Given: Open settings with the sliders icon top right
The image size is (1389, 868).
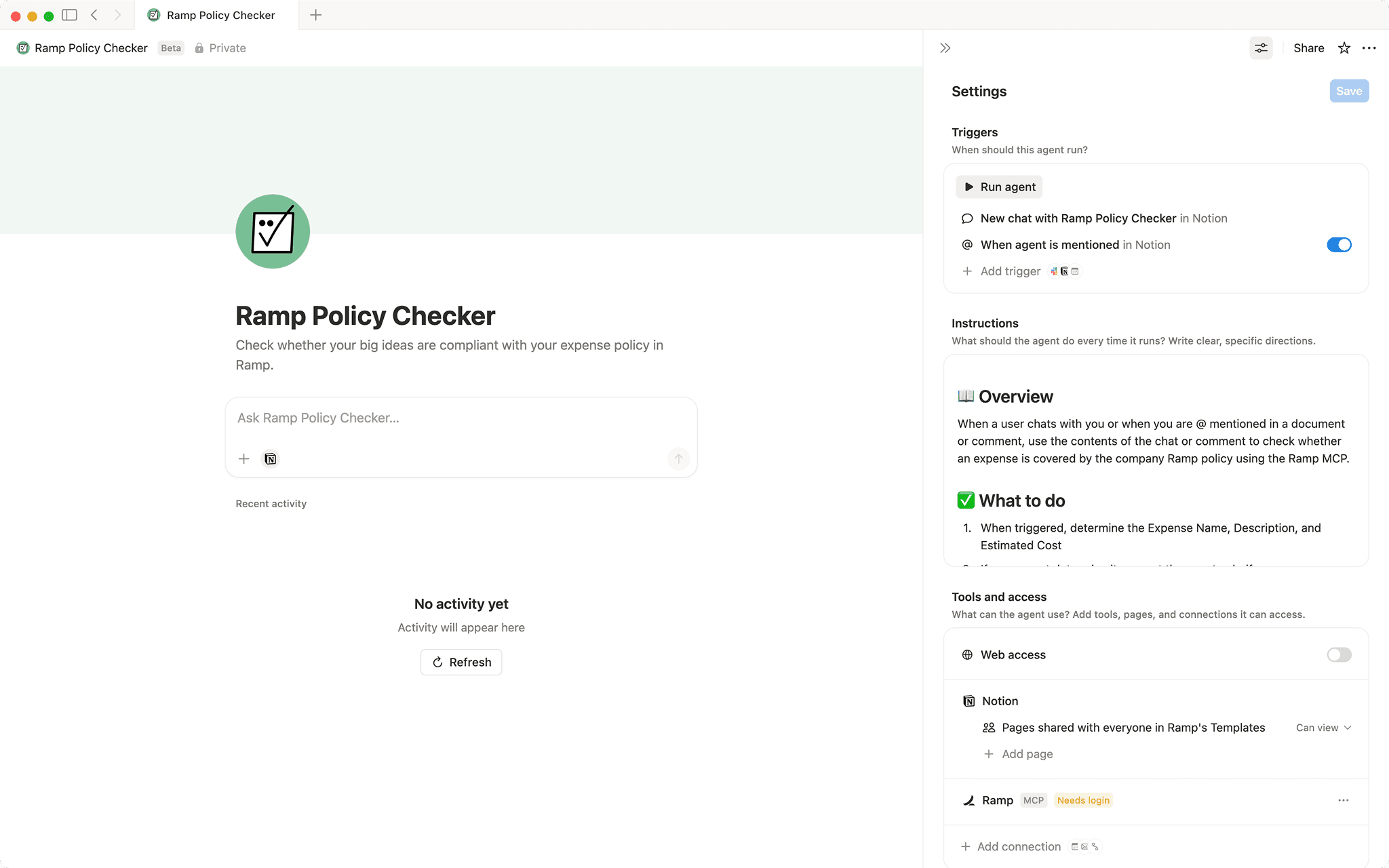Looking at the screenshot, I should 1261,47.
